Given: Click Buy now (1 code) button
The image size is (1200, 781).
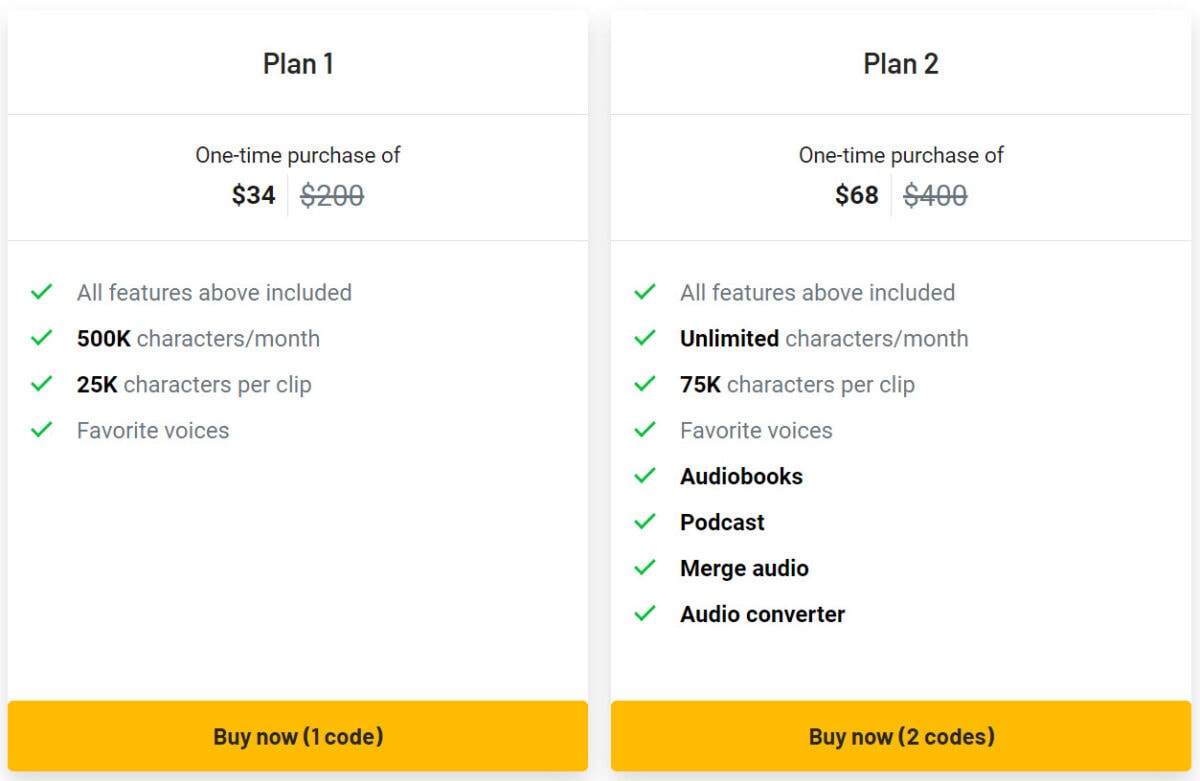Looking at the screenshot, I should (298, 737).
